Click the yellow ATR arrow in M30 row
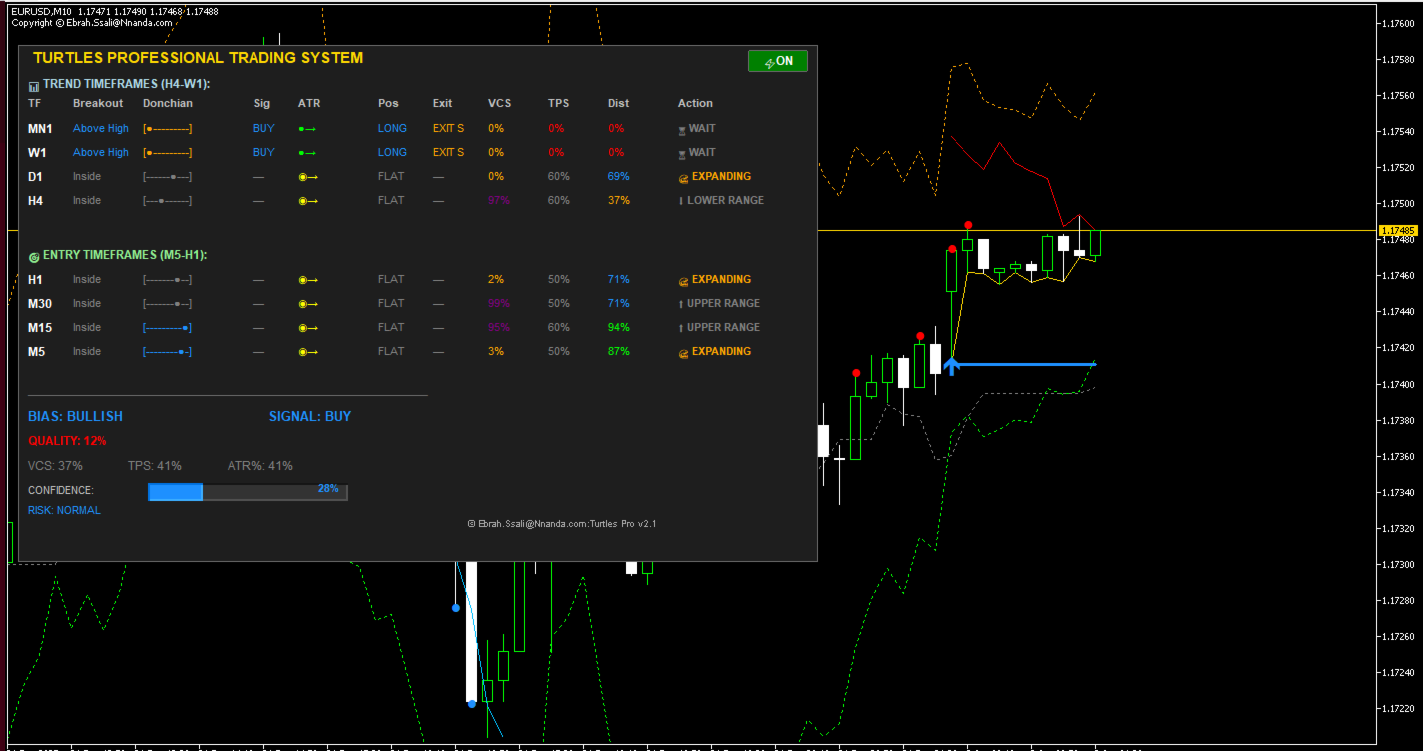The height and width of the screenshot is (751, 1423). pos(308,304)
